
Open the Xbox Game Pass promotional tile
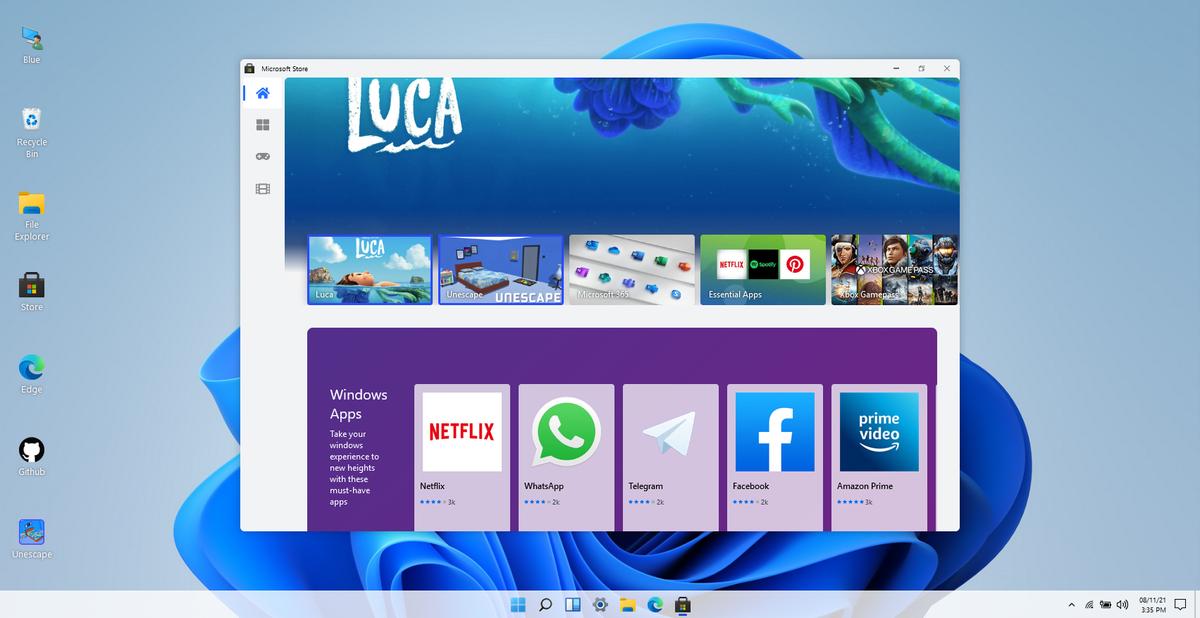point(893,269)
